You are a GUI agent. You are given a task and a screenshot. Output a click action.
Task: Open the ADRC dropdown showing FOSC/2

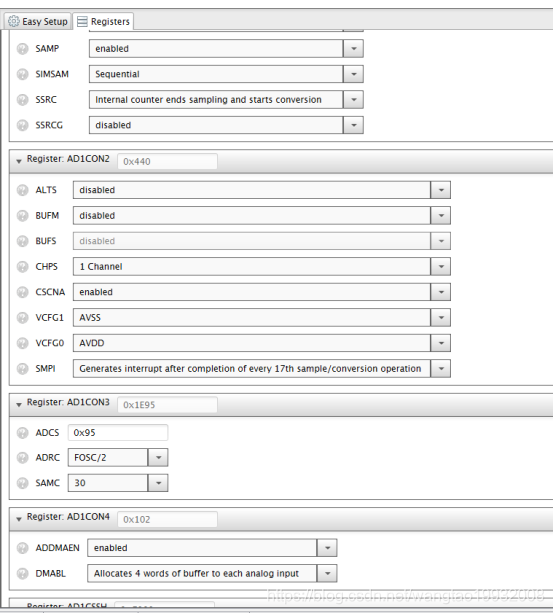pyautogui.click(x=118, y=457)
